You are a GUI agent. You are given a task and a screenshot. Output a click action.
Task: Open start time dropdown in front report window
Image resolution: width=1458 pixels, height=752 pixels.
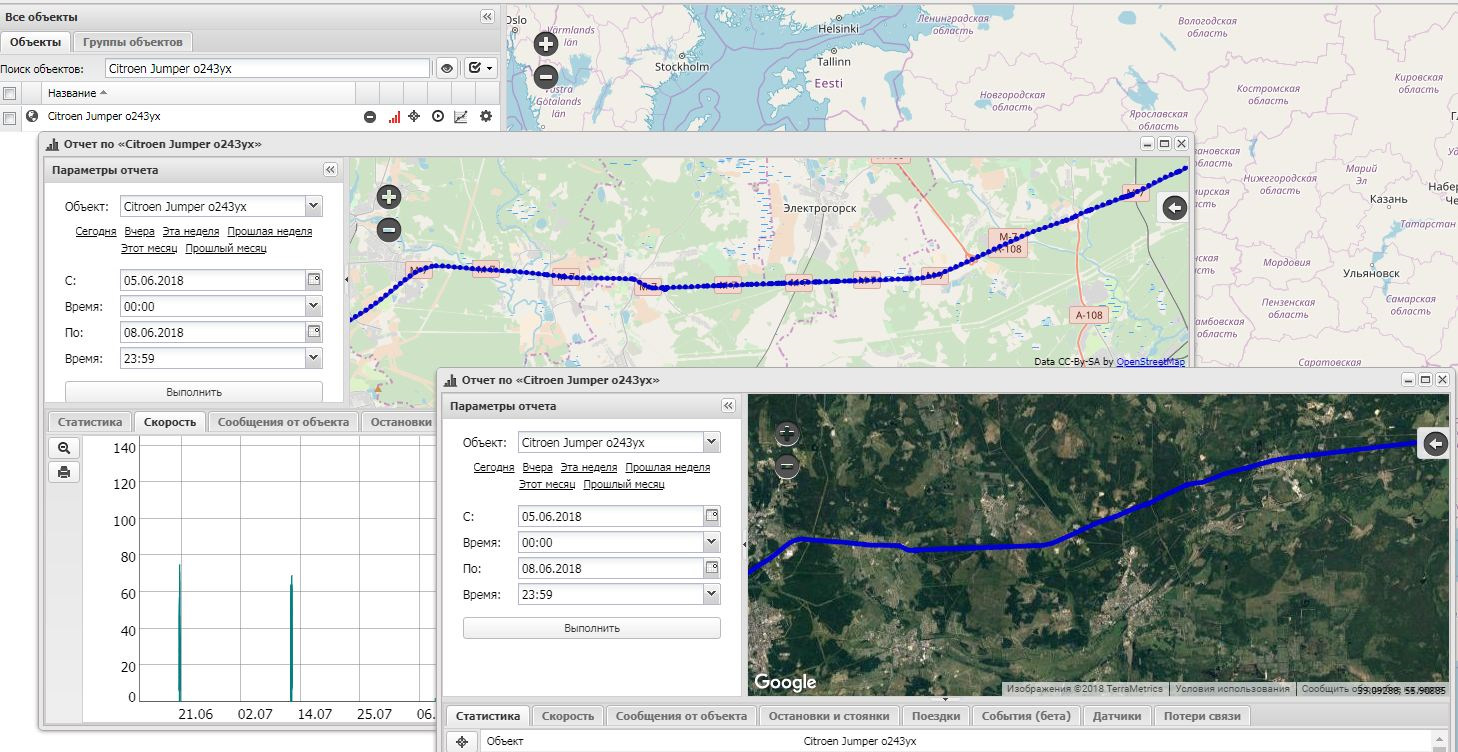(x=711, y=542)
